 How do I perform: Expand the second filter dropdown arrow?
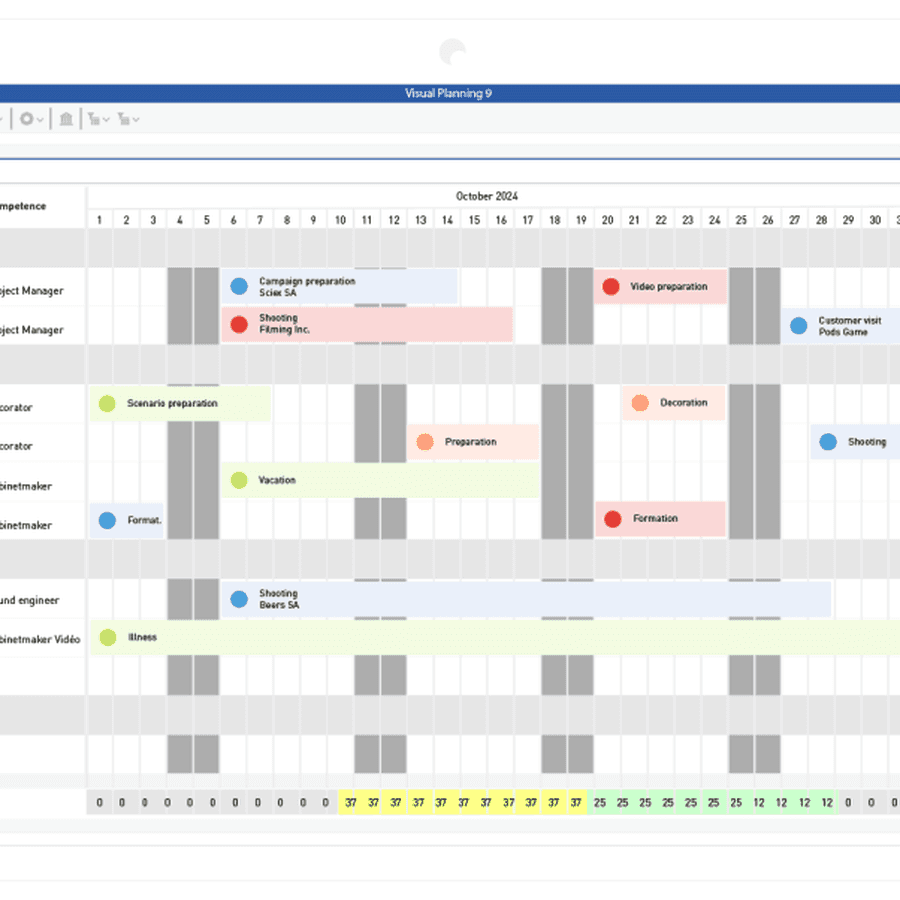coord(136,120)
